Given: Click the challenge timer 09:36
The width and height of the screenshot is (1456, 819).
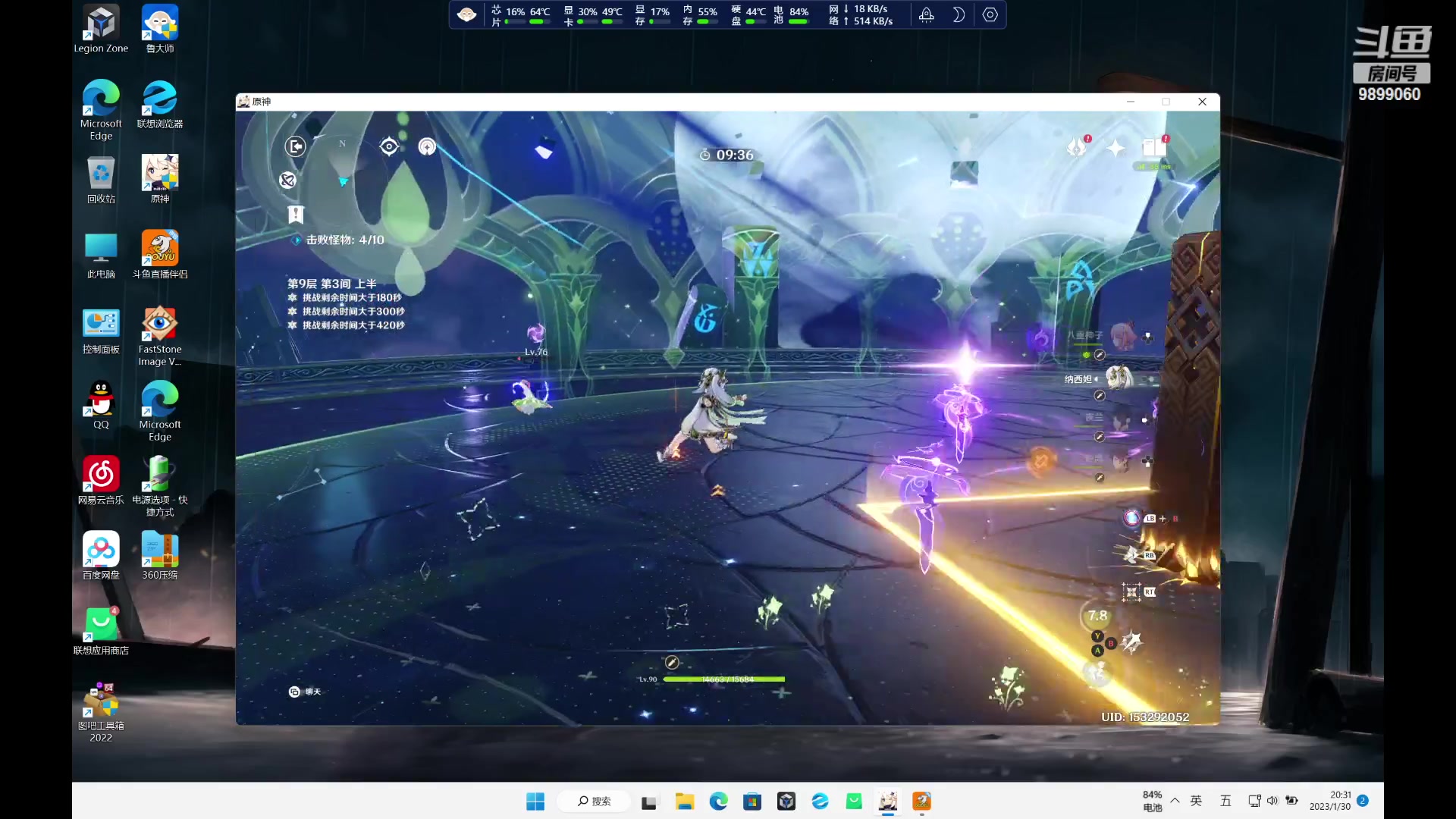Looking at the screenshot, I should pyautogui.click(x=726, y=155).
